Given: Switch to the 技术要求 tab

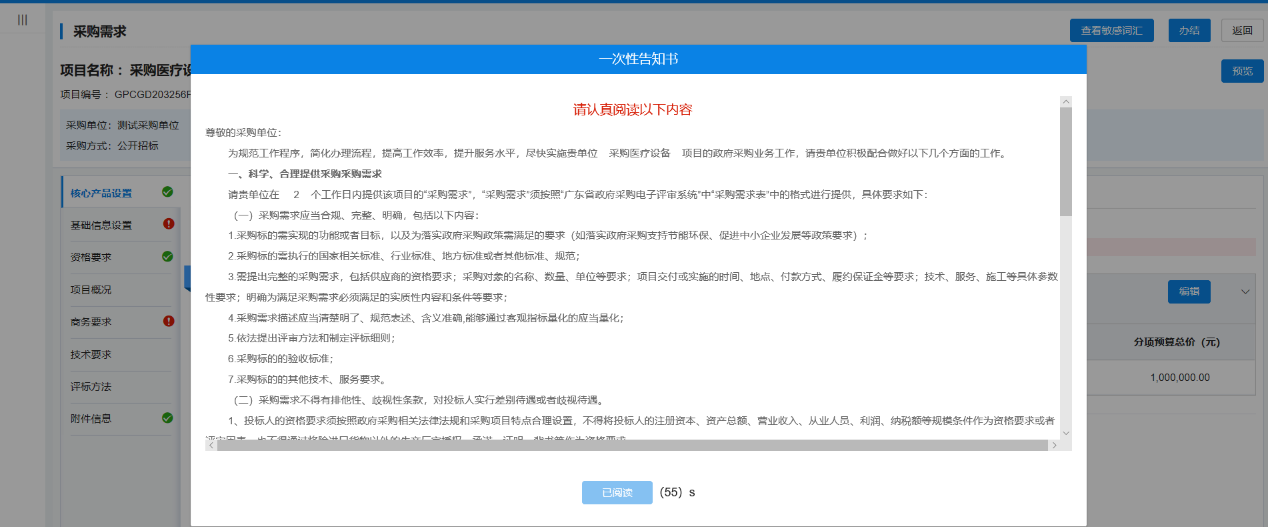Looking at the screenshot, I should pyautogui.click(x=91, y=354).
